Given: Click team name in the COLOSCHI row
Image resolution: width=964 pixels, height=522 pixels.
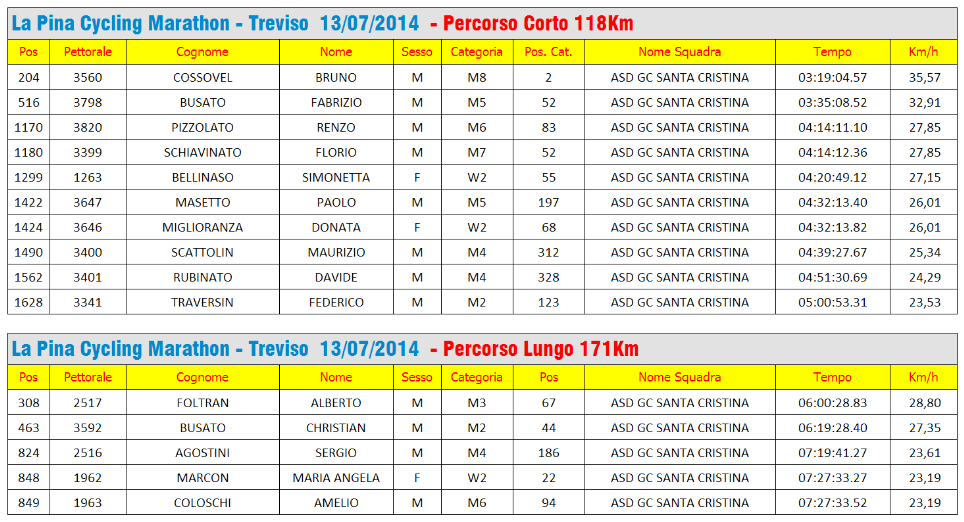Looking at the screenshot, I should 679,503.
